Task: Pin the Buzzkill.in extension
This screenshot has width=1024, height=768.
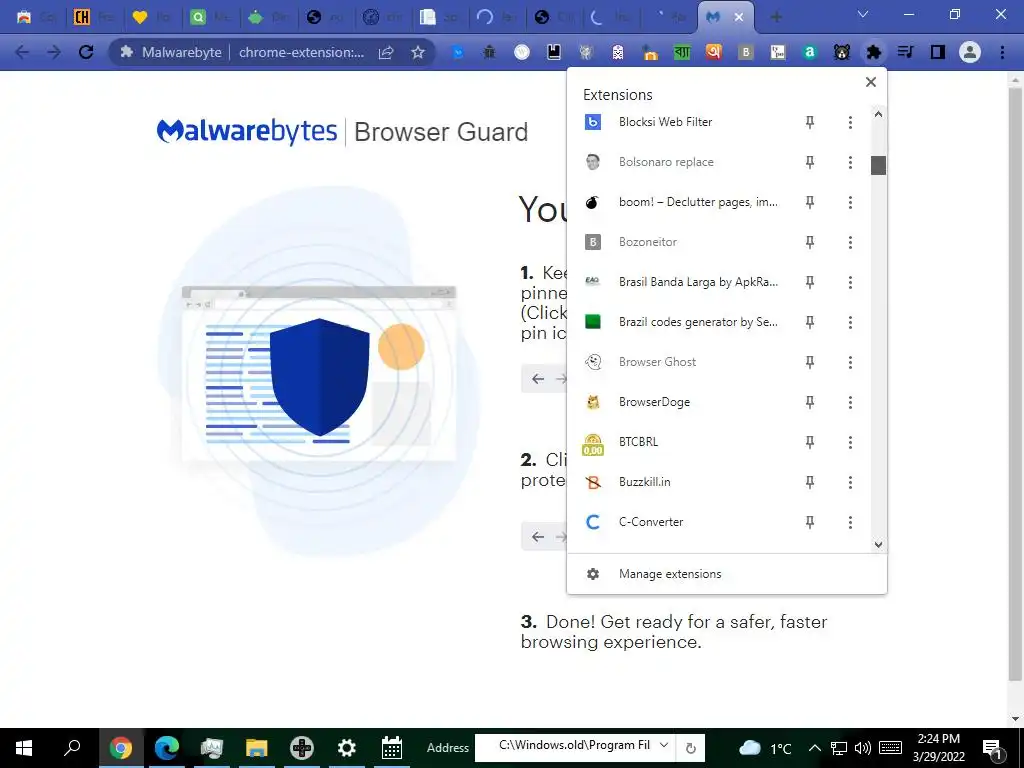Action: click(810, 482)
